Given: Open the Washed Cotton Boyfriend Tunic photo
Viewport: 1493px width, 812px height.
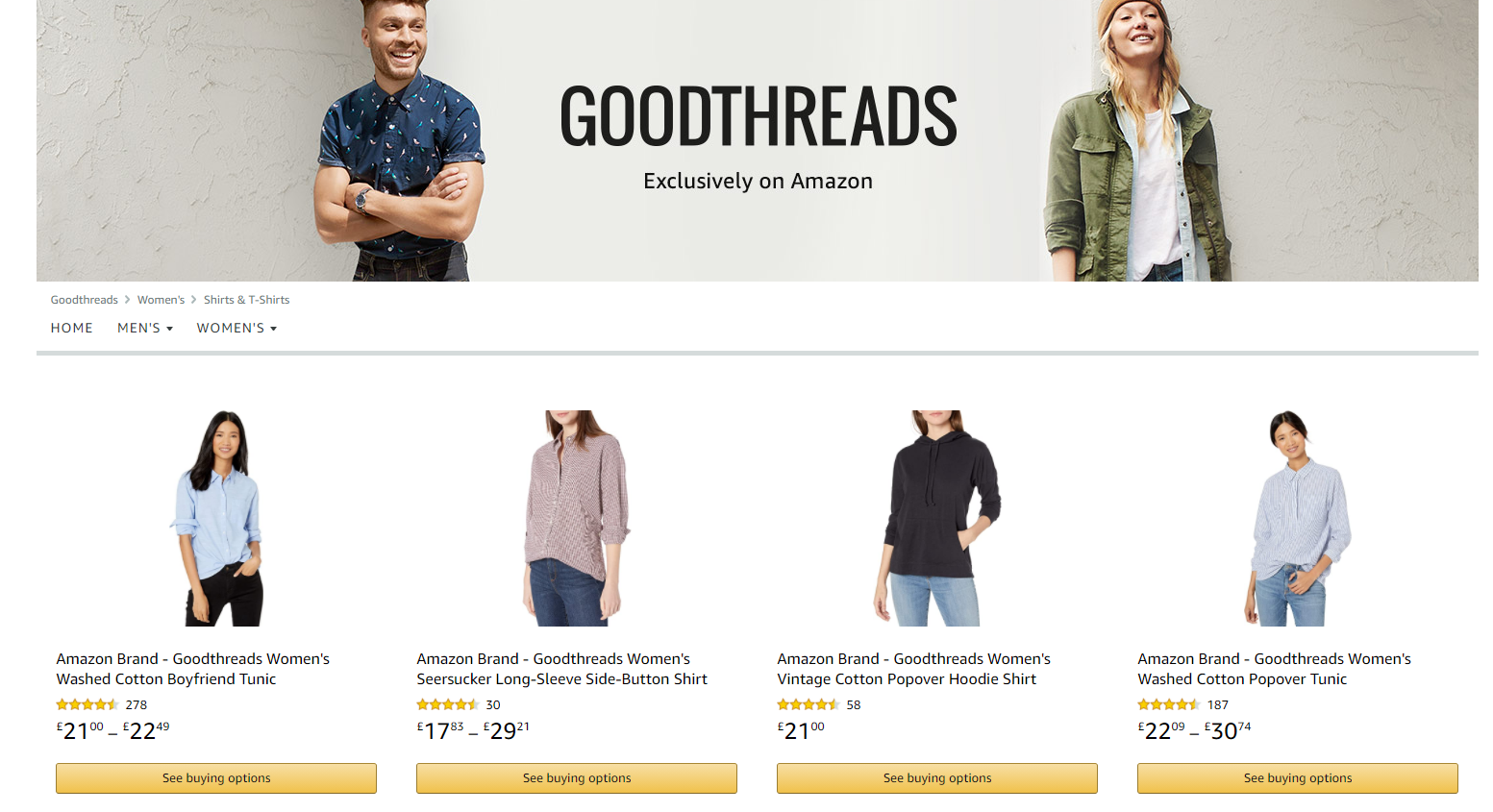Looking at the screenshot, I should point(217,518).
